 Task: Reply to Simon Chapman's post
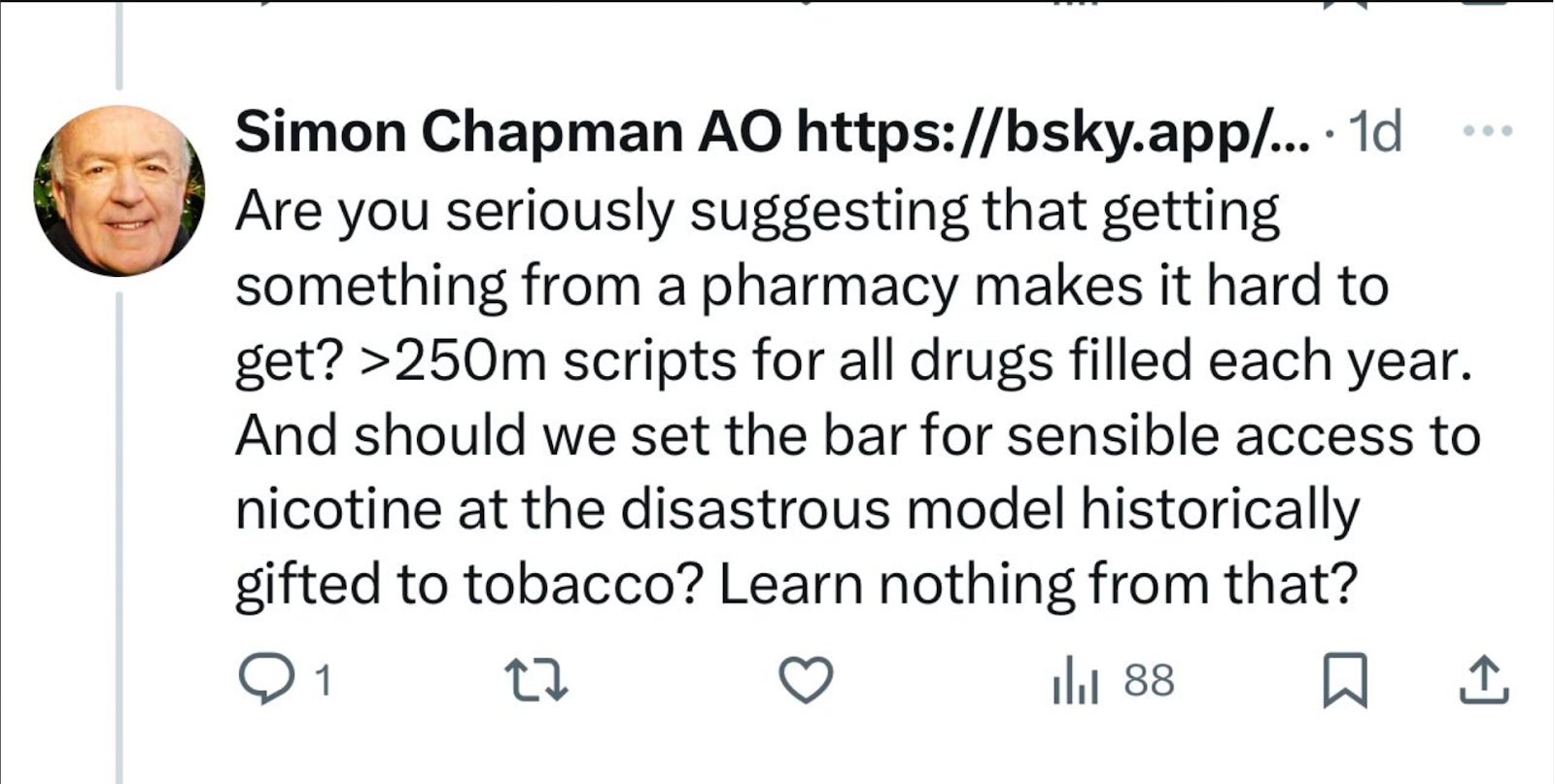click(270, 680)
